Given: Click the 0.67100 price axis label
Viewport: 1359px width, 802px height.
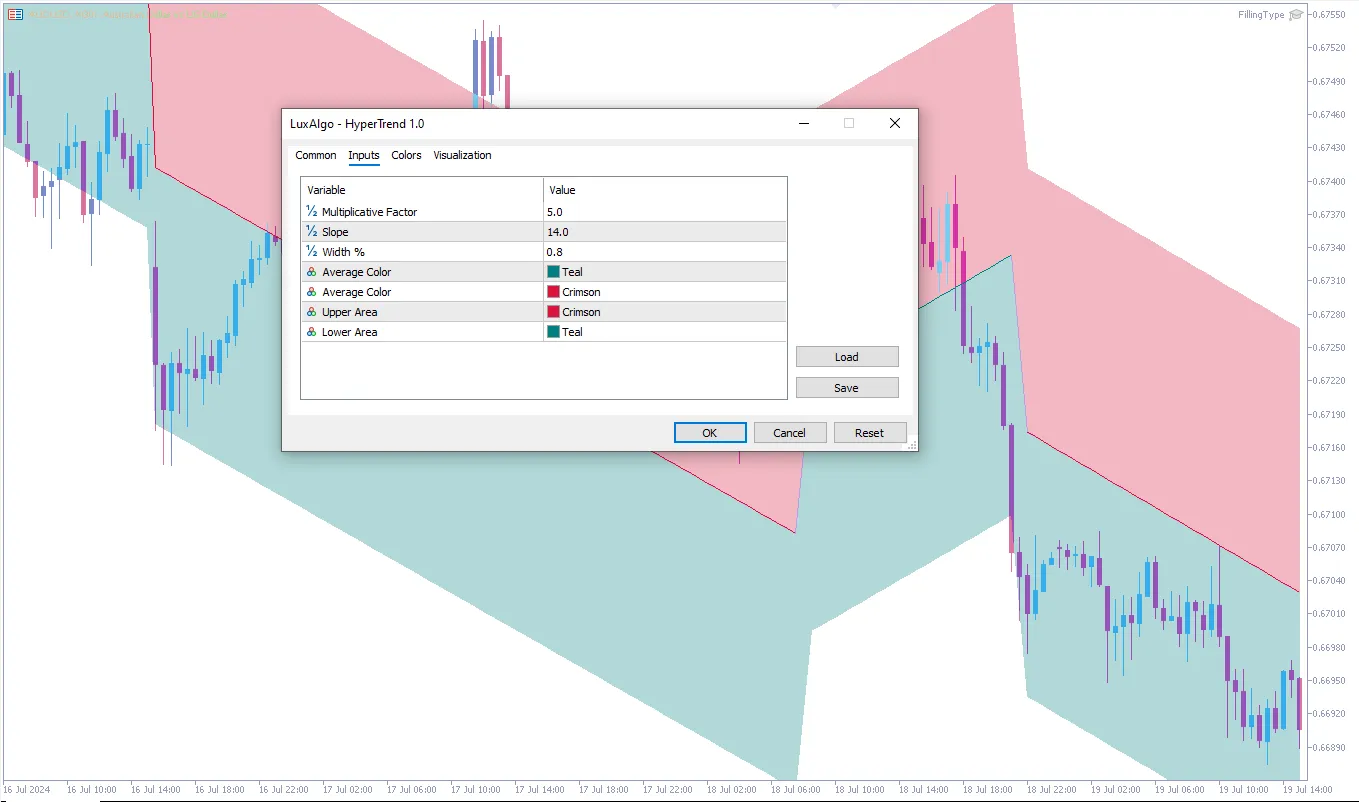Looking at the screenshot, I should (x=1329, y=514).
